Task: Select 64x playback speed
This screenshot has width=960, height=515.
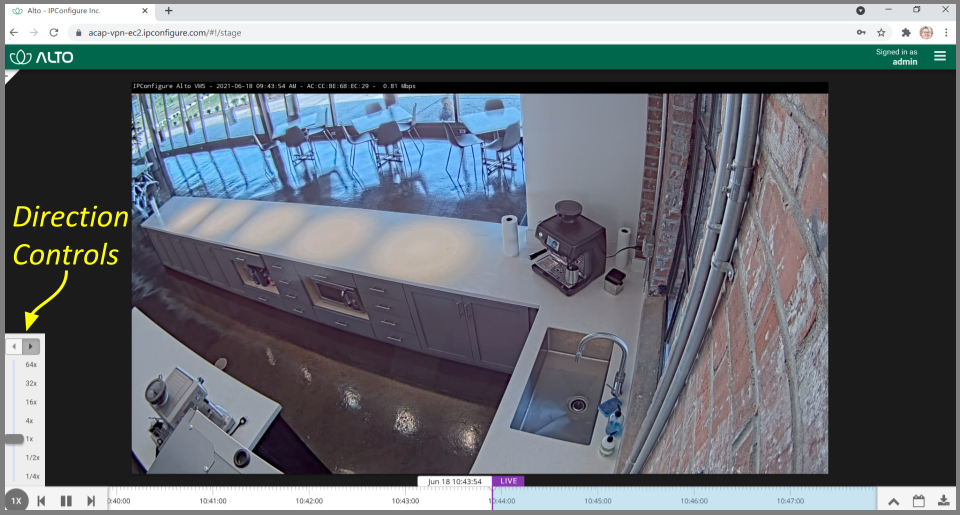Action: [x=31, y=365]
